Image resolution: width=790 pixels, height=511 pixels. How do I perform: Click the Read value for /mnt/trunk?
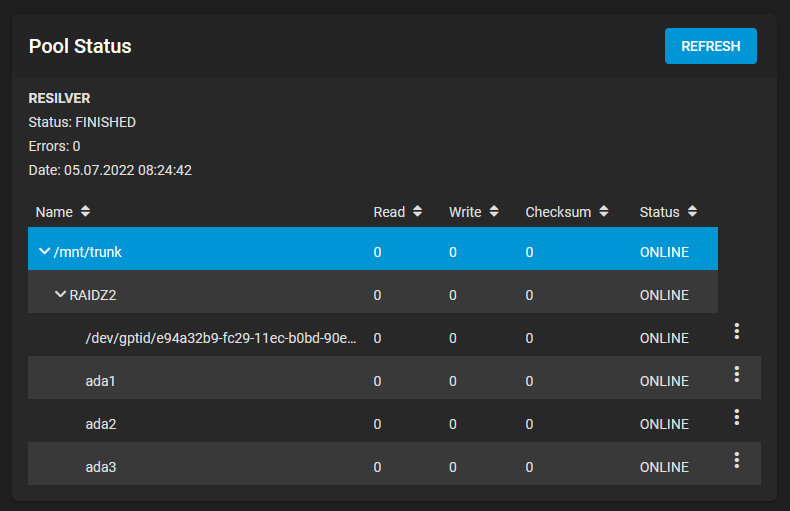click(x=377, y=252)
